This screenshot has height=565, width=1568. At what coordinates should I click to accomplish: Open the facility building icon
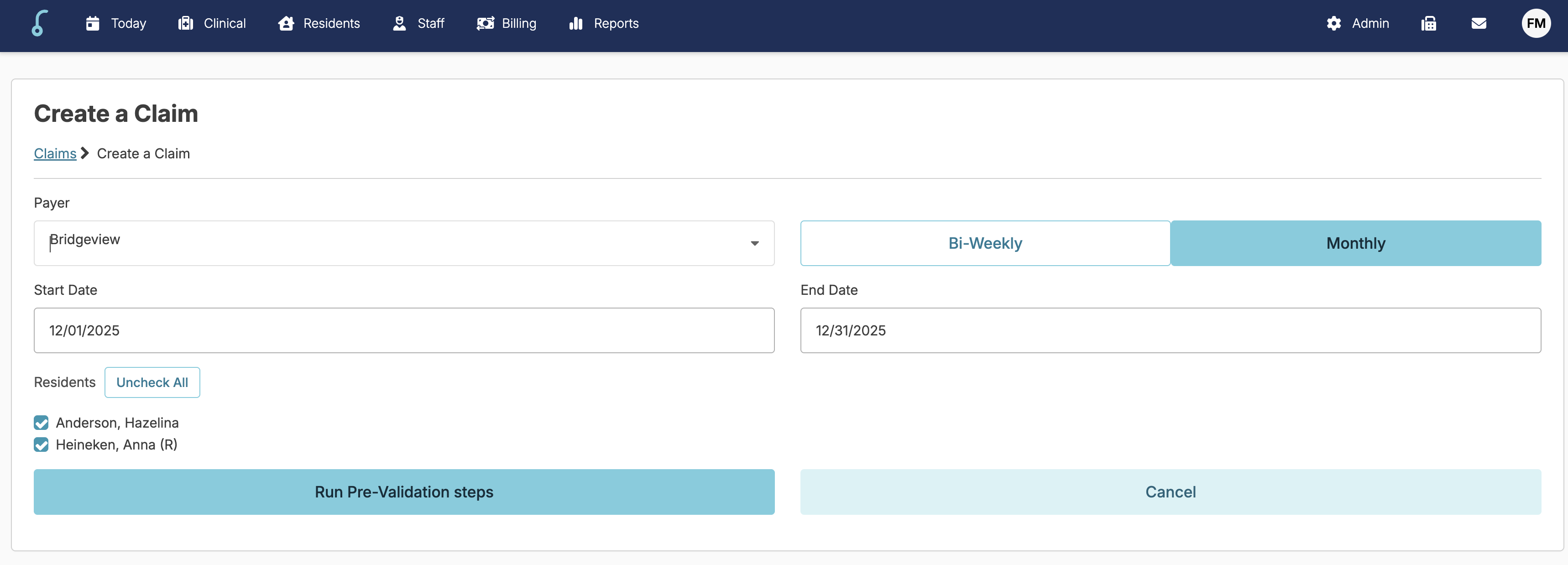(x=1429, y=23)
